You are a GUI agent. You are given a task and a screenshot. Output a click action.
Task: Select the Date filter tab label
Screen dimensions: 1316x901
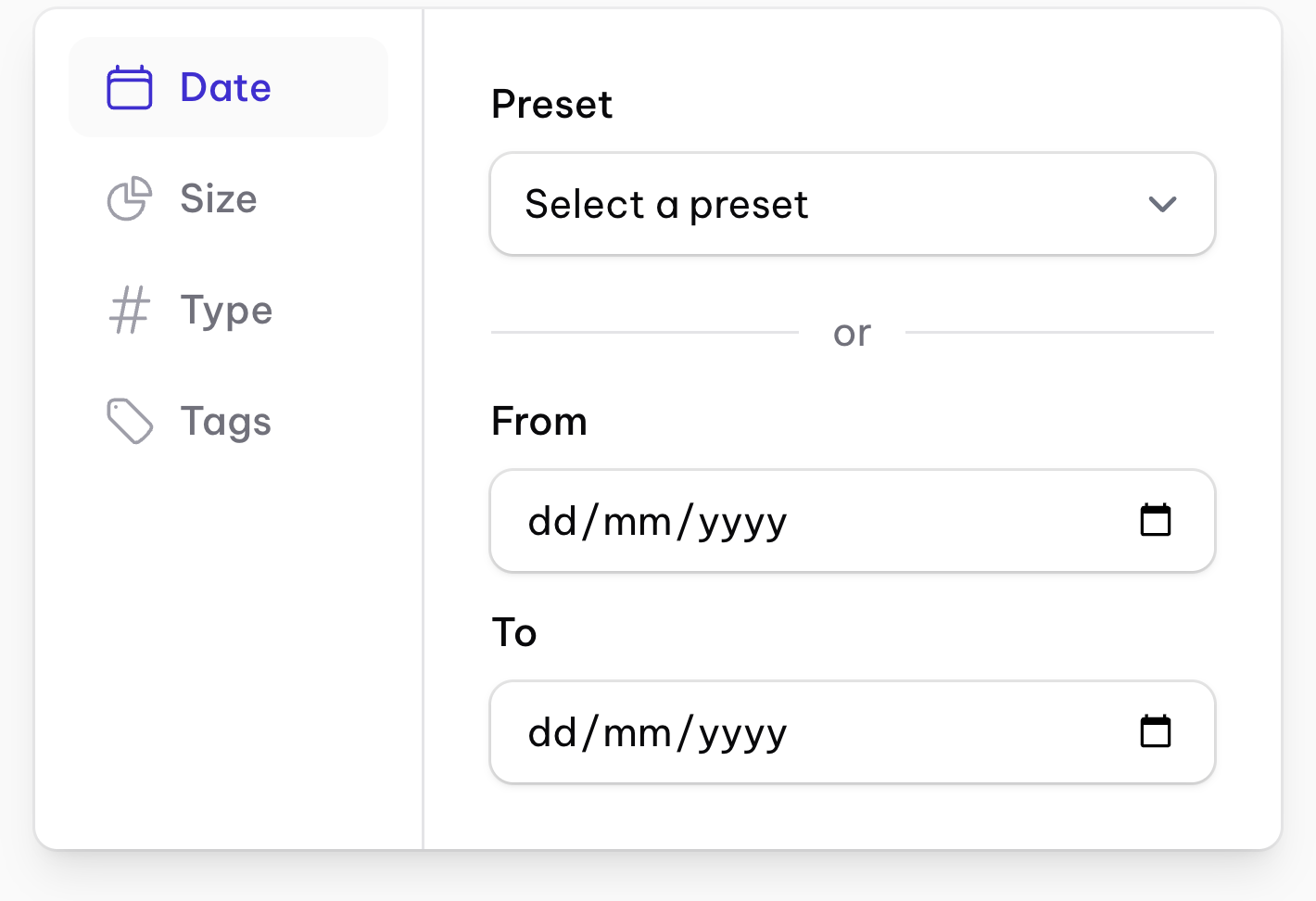point(225,88)
